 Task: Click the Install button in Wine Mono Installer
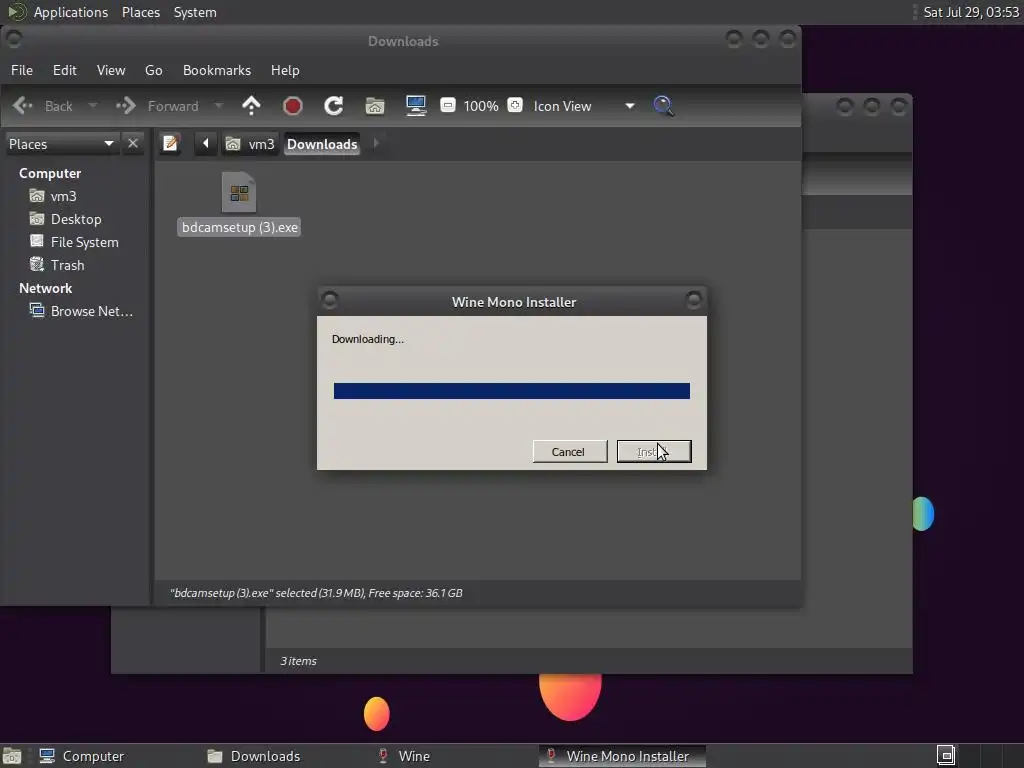[x=654, y=451]
